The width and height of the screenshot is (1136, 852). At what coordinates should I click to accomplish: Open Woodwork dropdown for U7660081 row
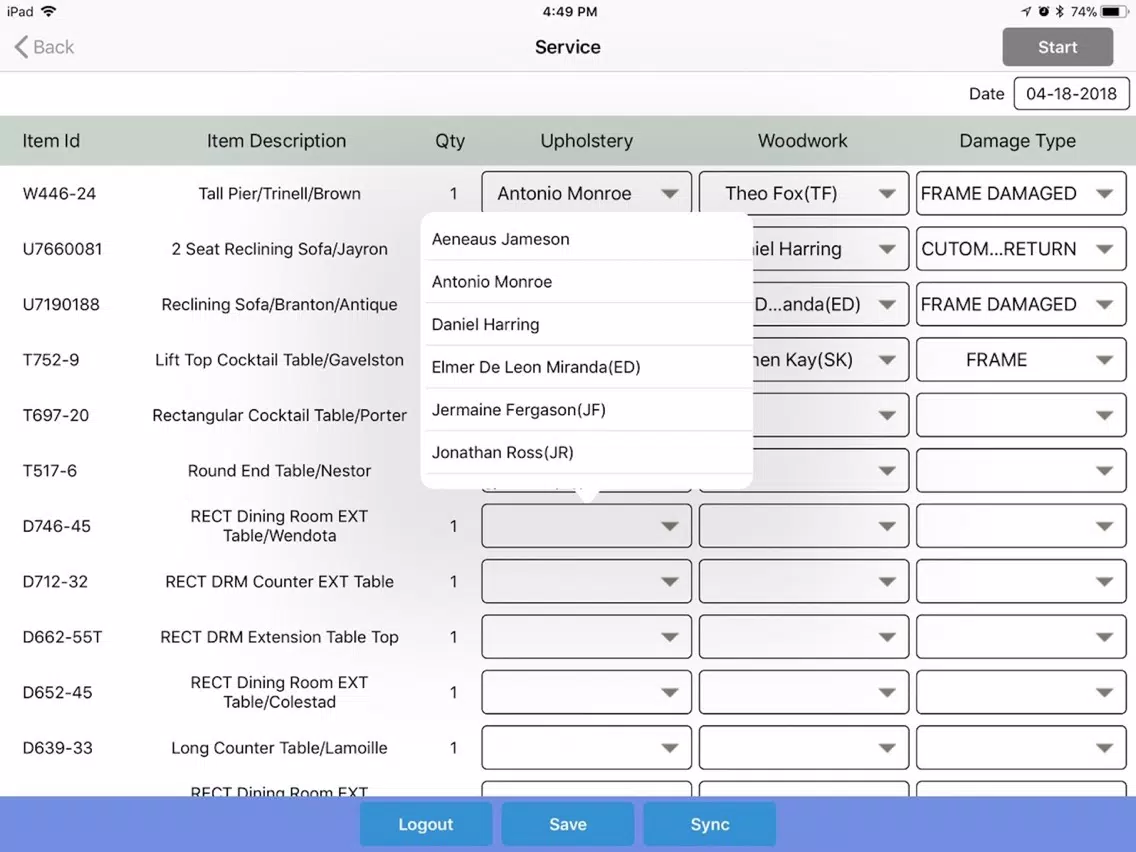[x=830, y=249]
